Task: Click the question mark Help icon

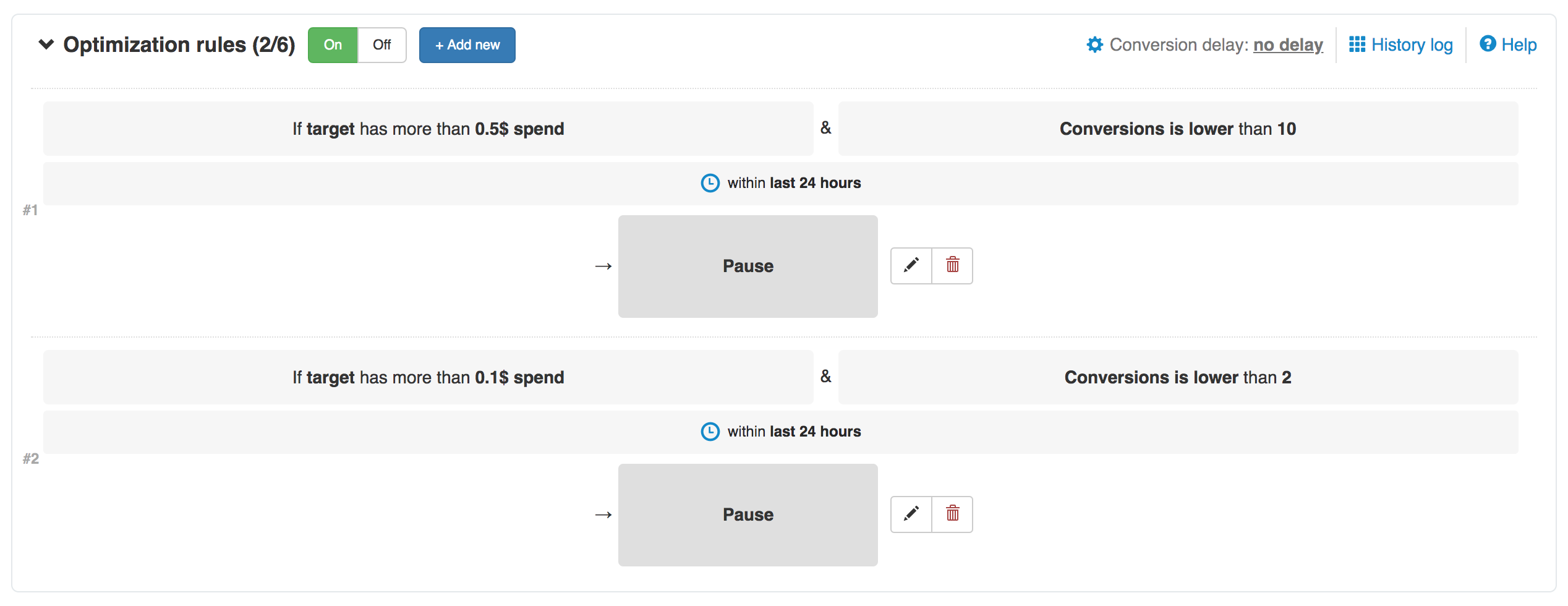Action: 1488,44
